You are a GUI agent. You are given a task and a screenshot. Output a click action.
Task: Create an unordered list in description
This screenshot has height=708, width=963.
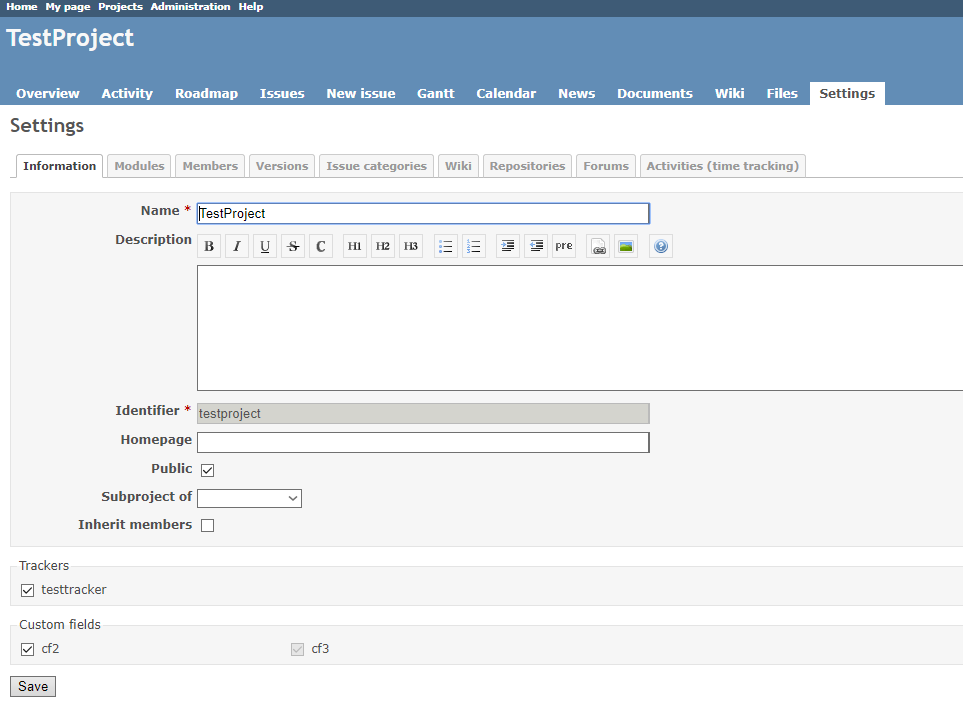point(444,245)
